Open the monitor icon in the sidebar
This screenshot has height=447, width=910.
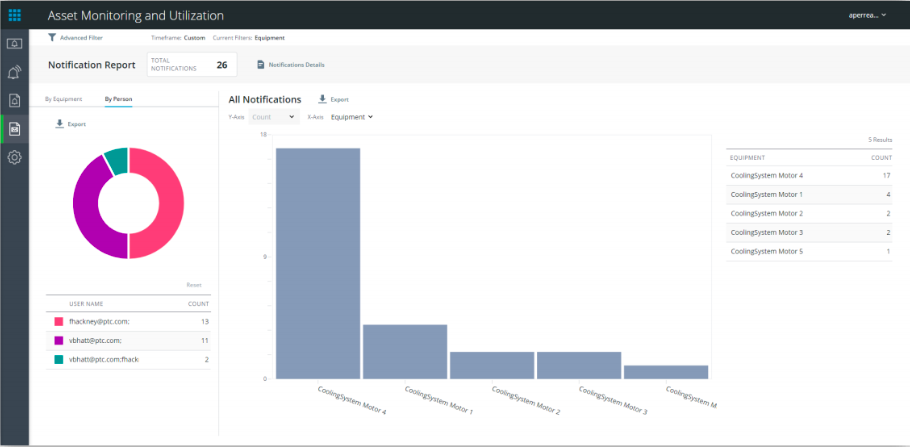tap(15, 44)
